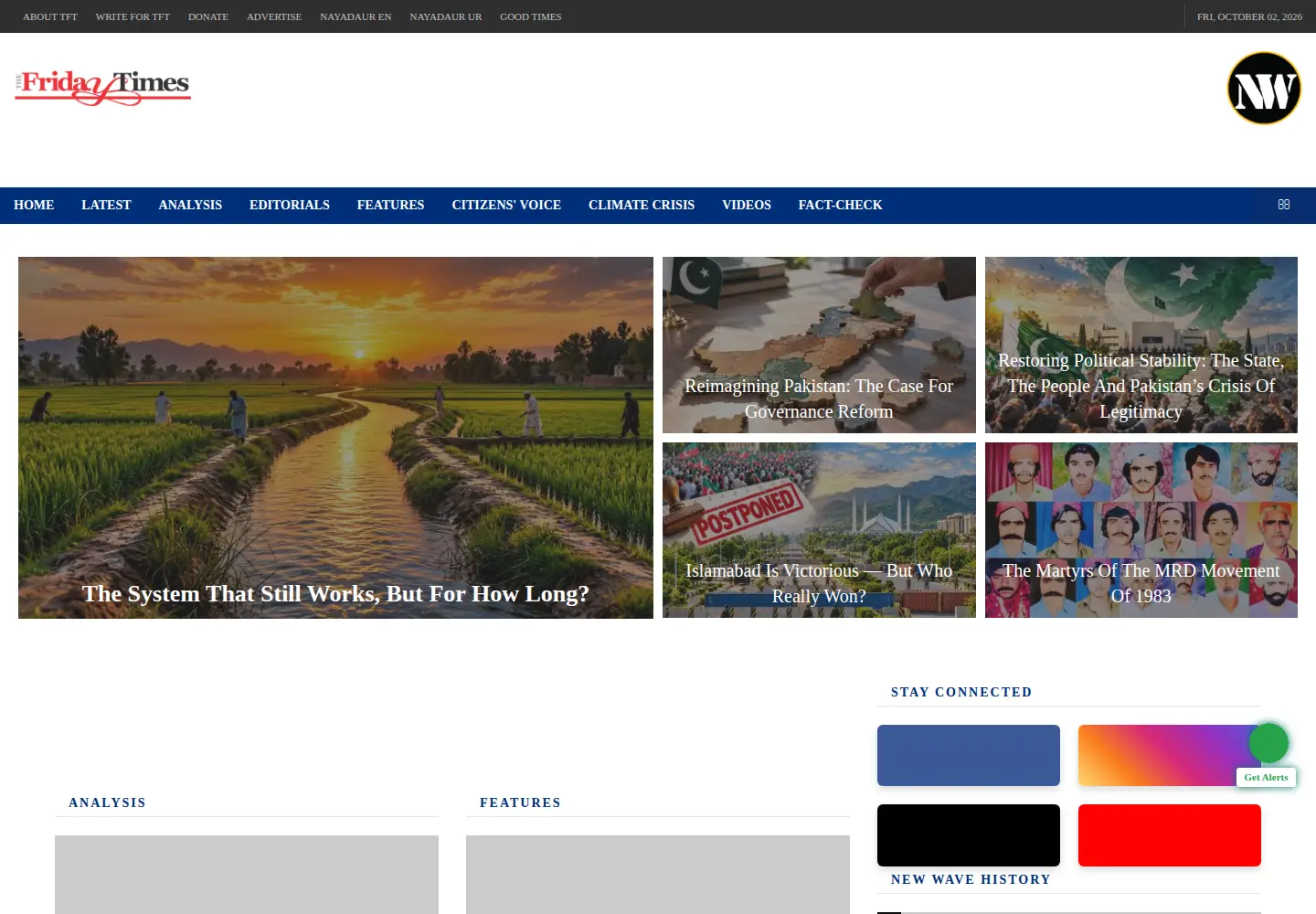Go to Fact-Check in the menu
Viewport: 1316px width, 914px height.
pos(840,206)
